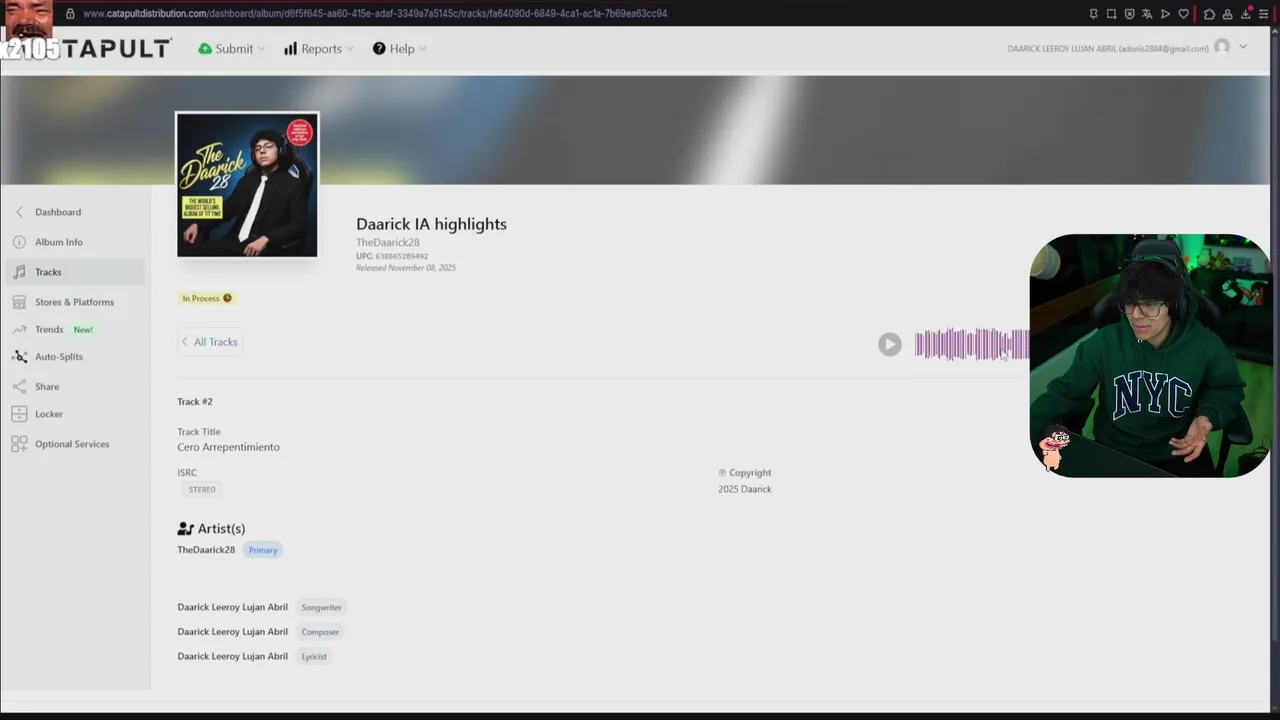The width and height of the screenshot is (1280, 720).
Task: Click the Cero Arrepentimiento track title
Action: pyautogui.click(x=228, y=447)
